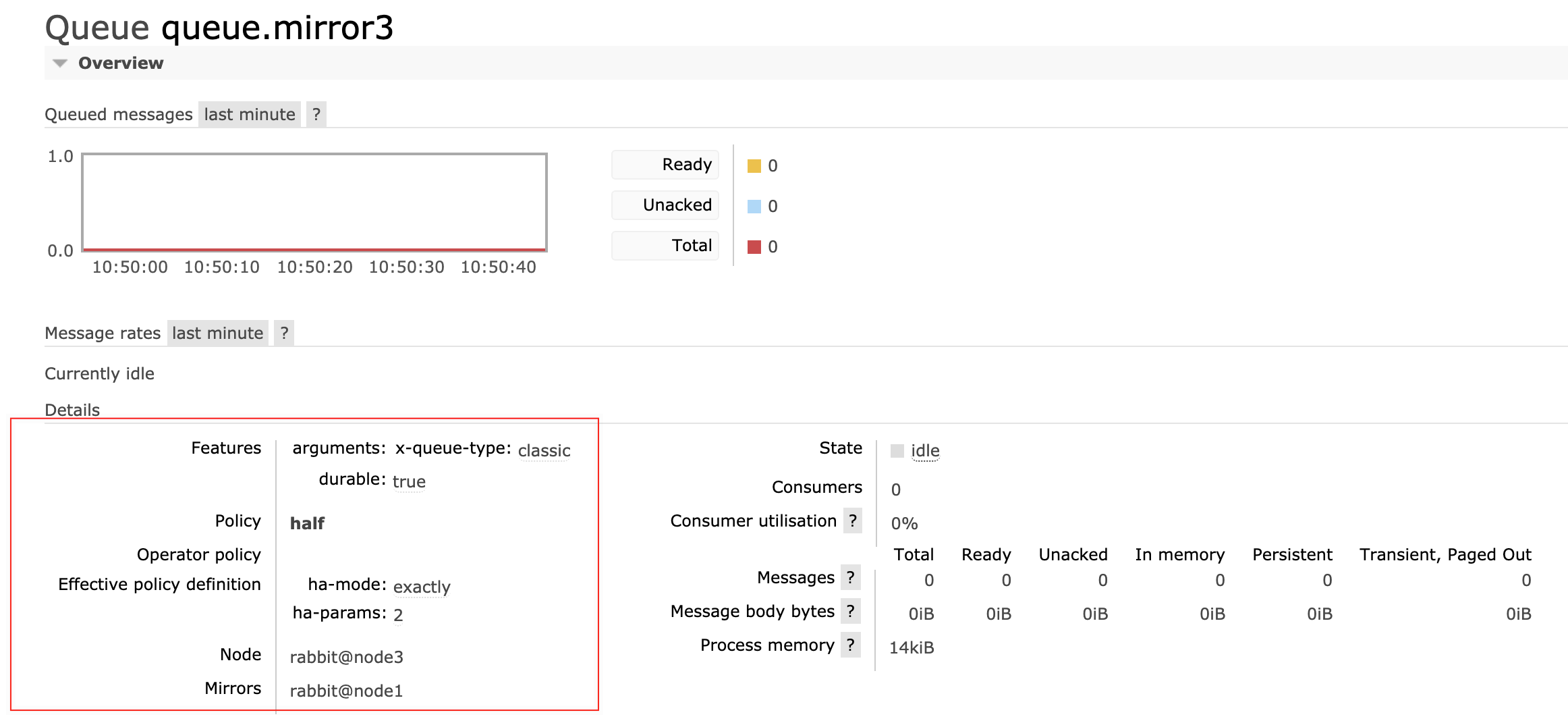Change Queued messages 'last minute' range

(x=250, y=114)
